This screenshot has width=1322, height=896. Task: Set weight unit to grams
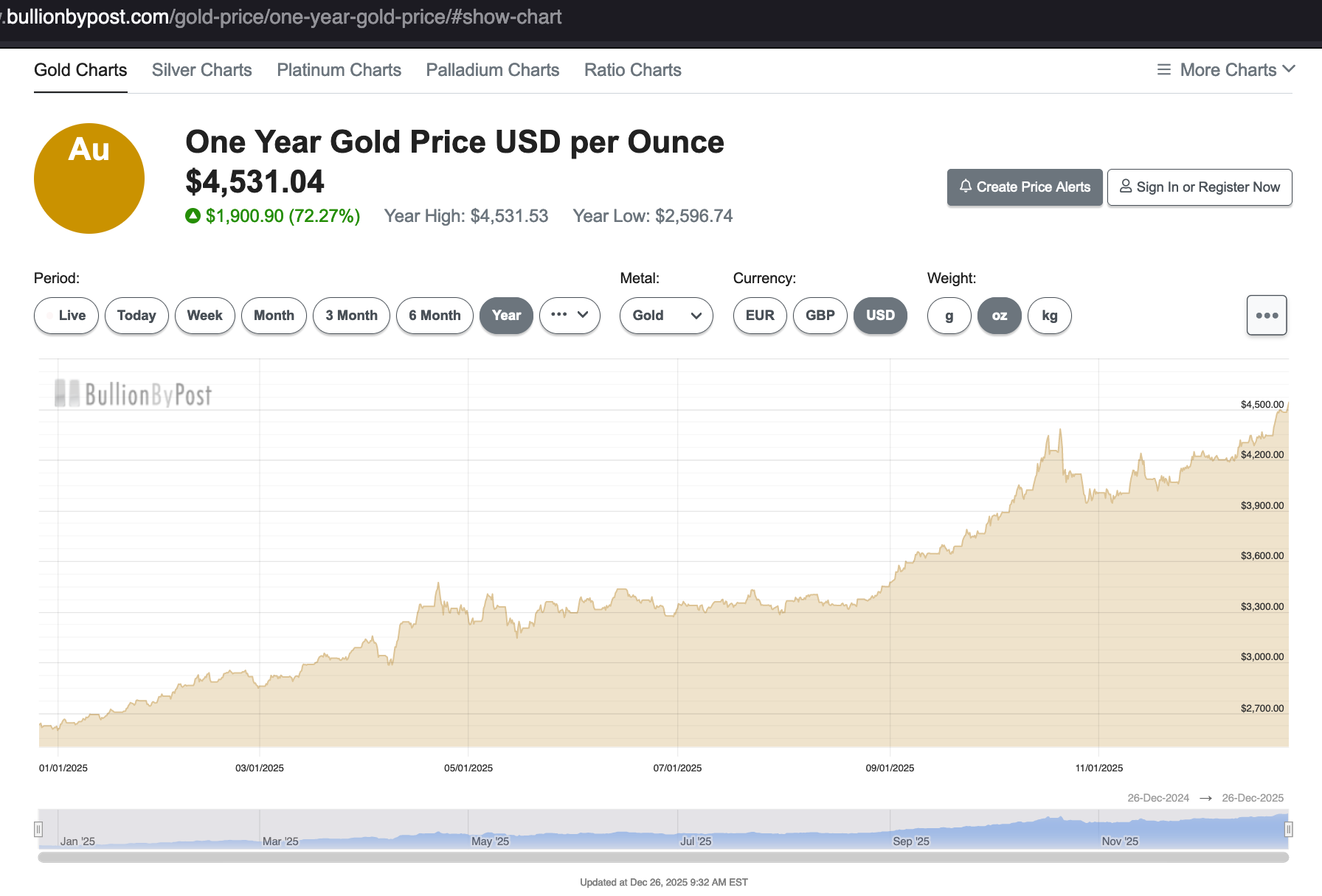pyautogui.click(x=949, y=316)
